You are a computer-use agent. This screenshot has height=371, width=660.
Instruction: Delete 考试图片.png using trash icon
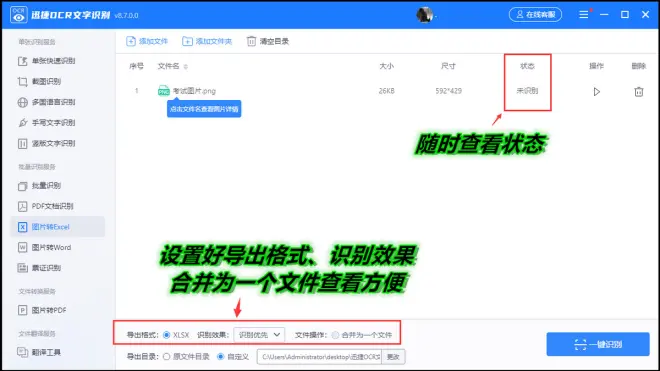point(639,91)
